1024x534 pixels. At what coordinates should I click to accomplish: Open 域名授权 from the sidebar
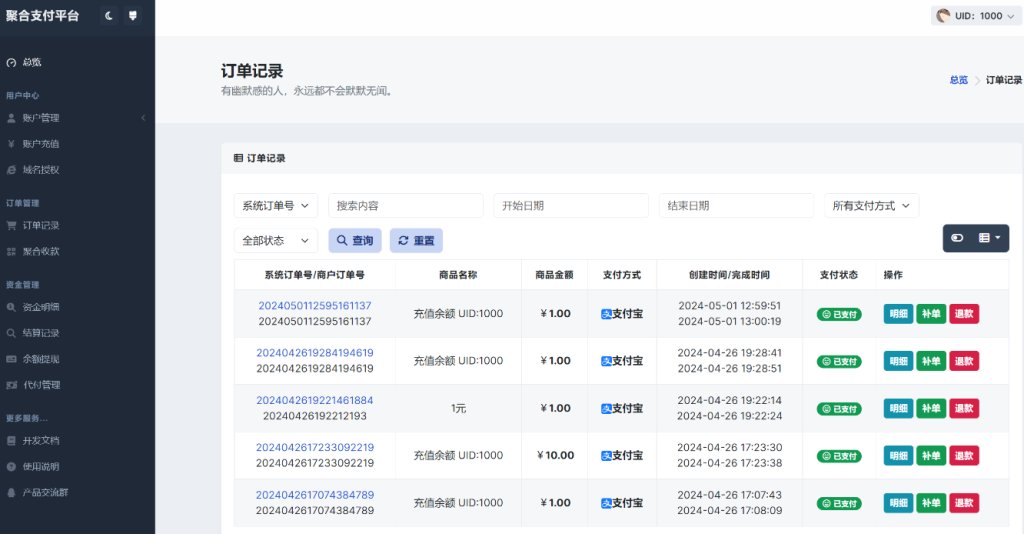[41, 170]
